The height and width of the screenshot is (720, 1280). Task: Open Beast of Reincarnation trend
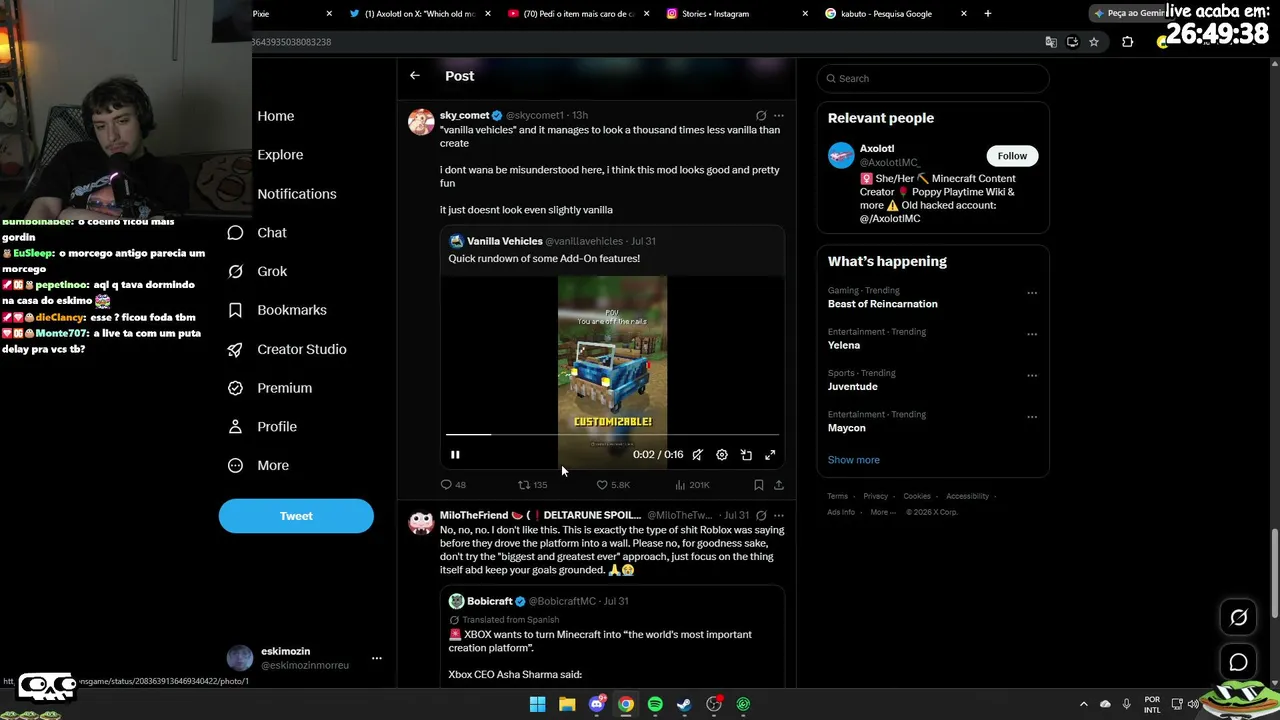[x=883, y=304]
